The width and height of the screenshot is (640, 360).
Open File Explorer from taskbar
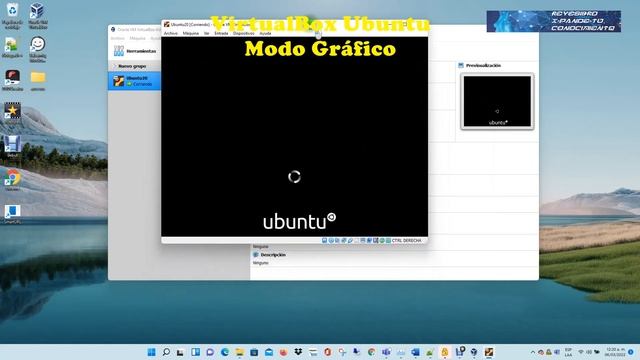[x=240, y=352]
